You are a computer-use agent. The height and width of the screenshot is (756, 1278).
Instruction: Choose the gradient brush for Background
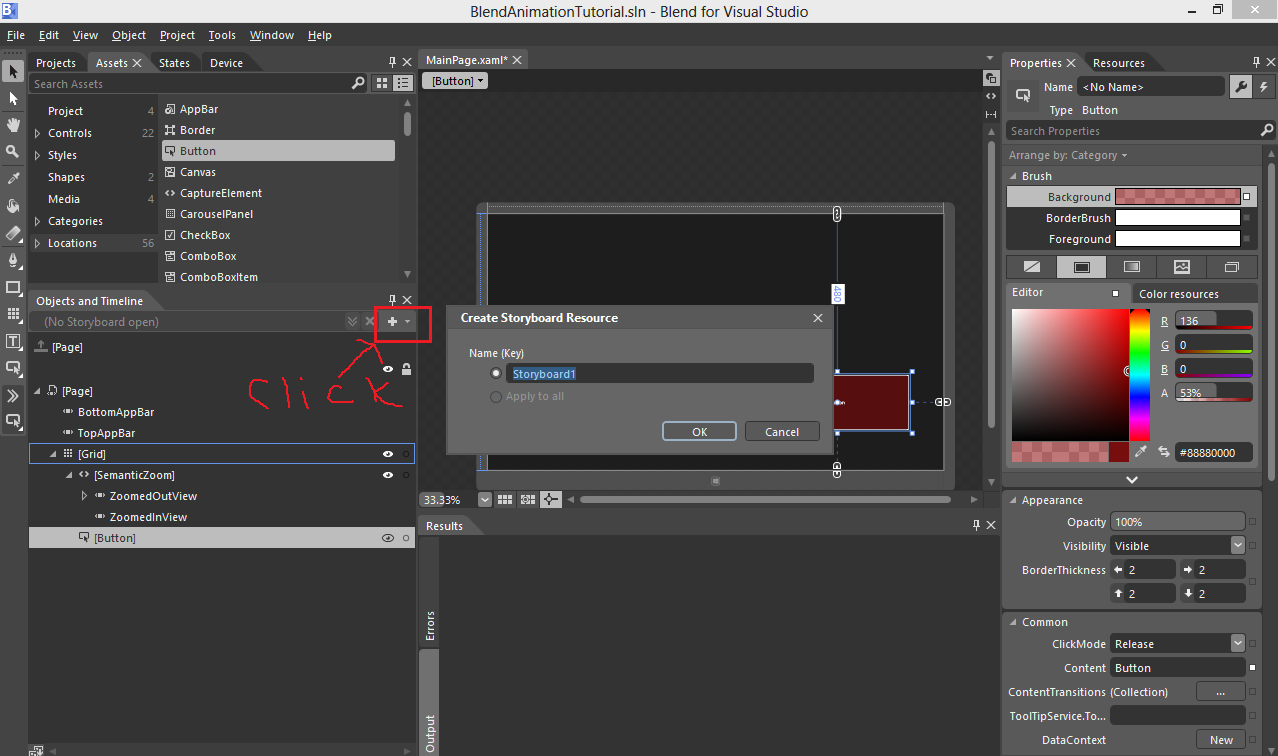[1131, 266]
